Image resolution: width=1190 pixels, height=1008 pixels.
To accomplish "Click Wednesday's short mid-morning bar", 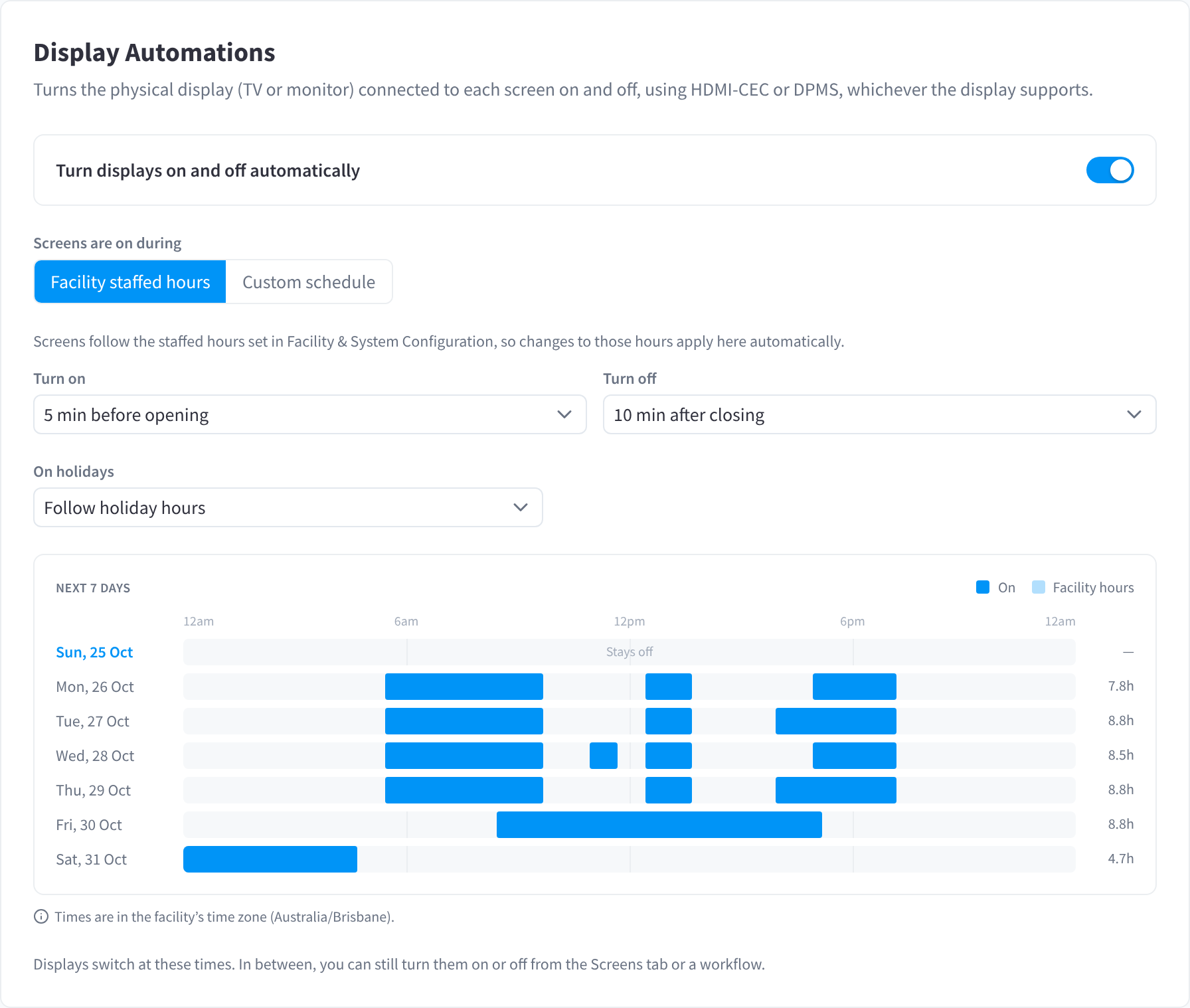I will coord(604,756).
